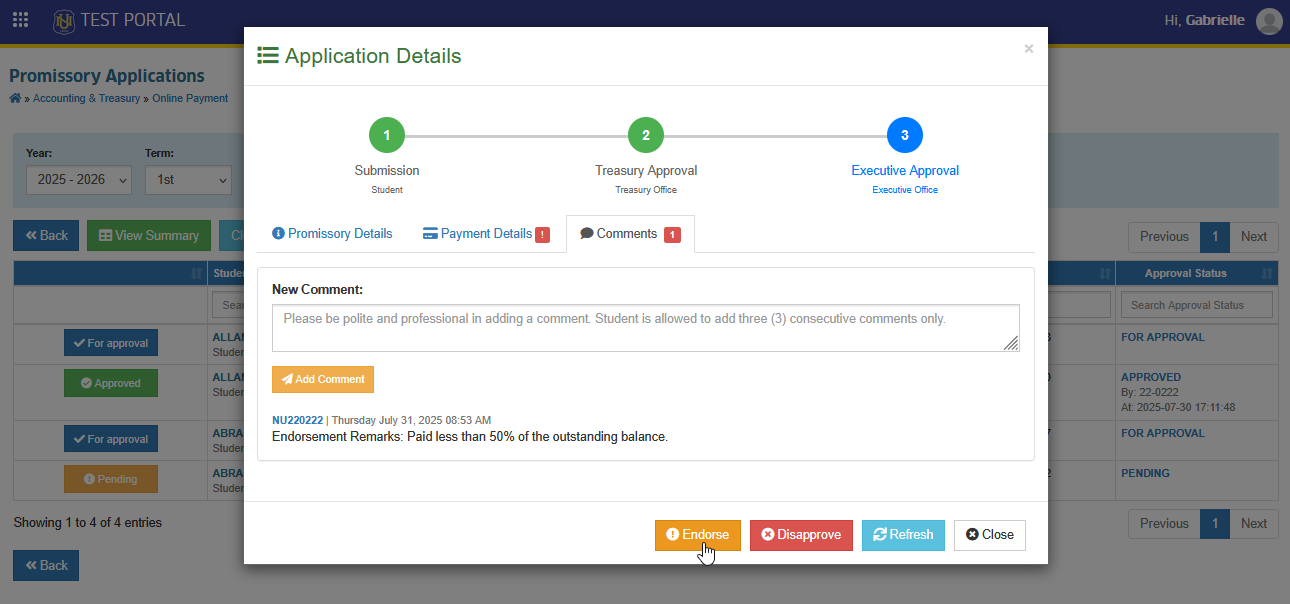Focus the New Comment text area
This screenshot has height=604, width=1290.
tap(646, 328)
